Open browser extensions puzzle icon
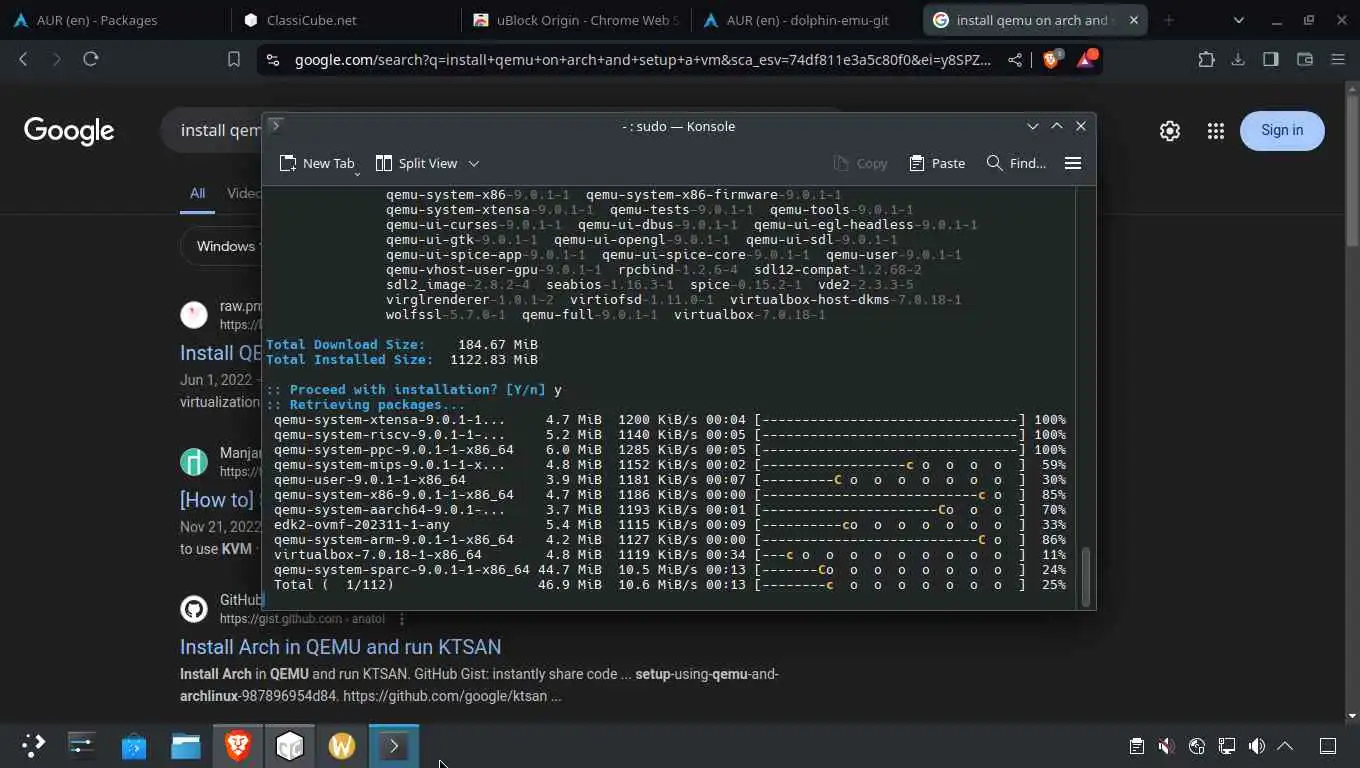1360x768 pixels. tap(1205, 59)
